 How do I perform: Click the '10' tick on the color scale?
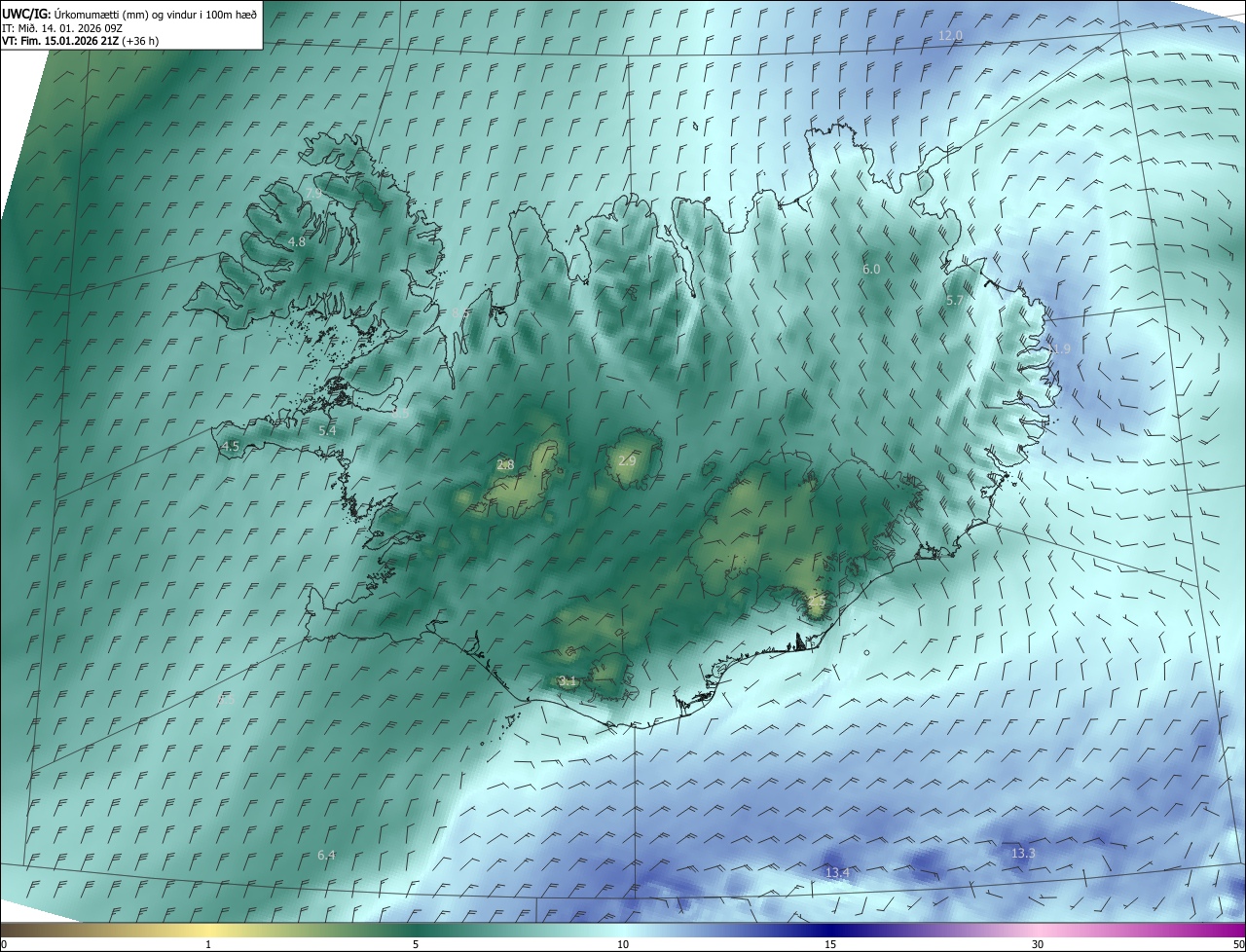click(x=623, y=944)
